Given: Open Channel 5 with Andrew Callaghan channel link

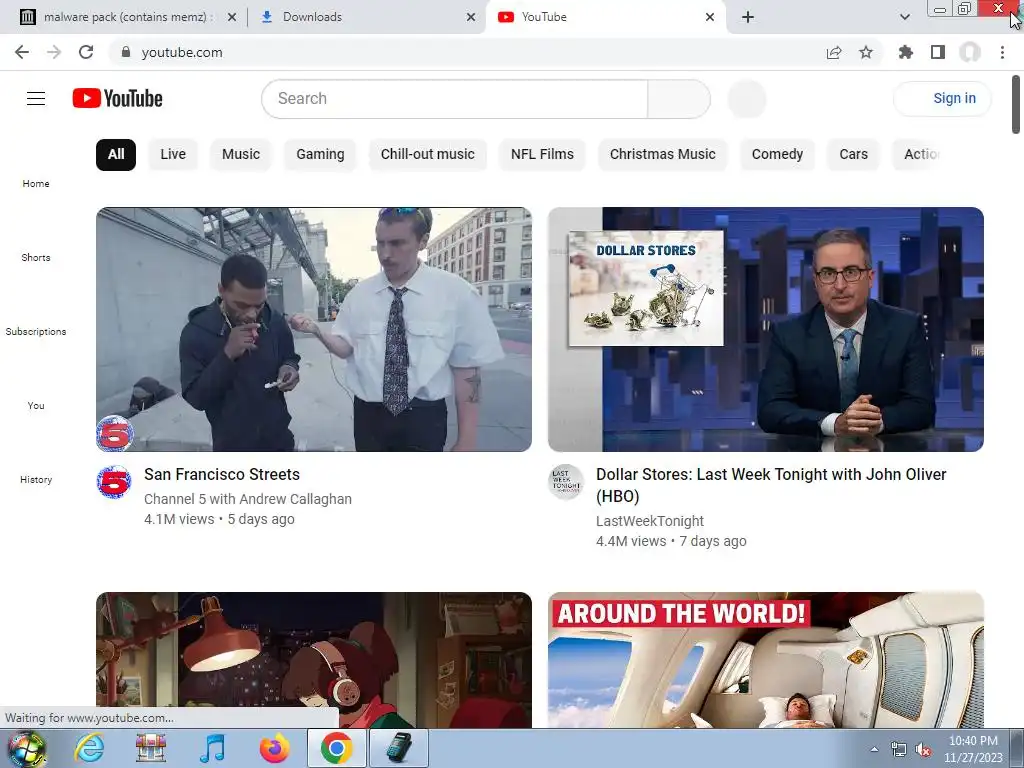Looking at the screenshot, I should pyautogui.click(x=248, y=499).
